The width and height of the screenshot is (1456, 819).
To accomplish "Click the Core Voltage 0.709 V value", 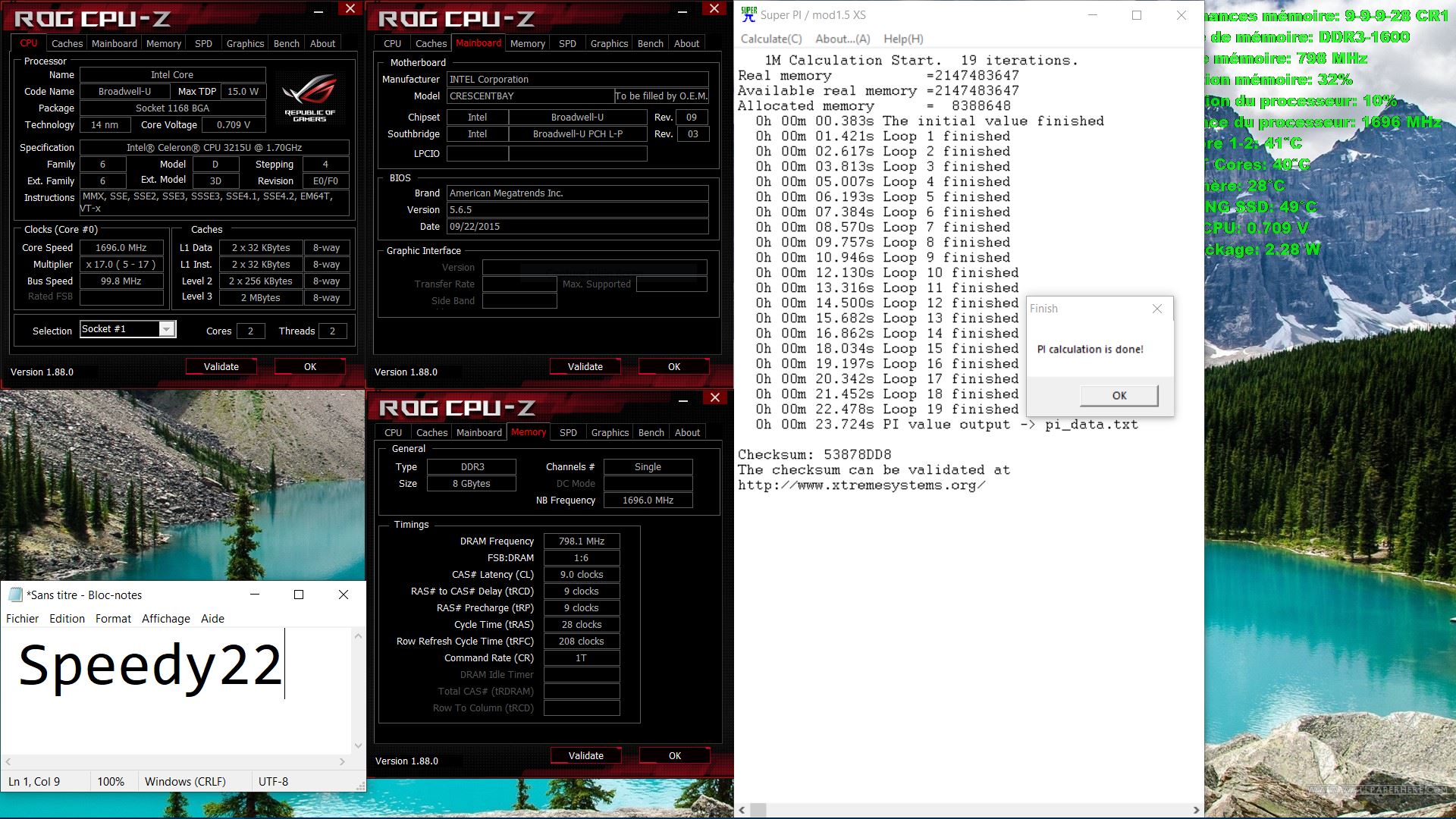I will (234, 124).
